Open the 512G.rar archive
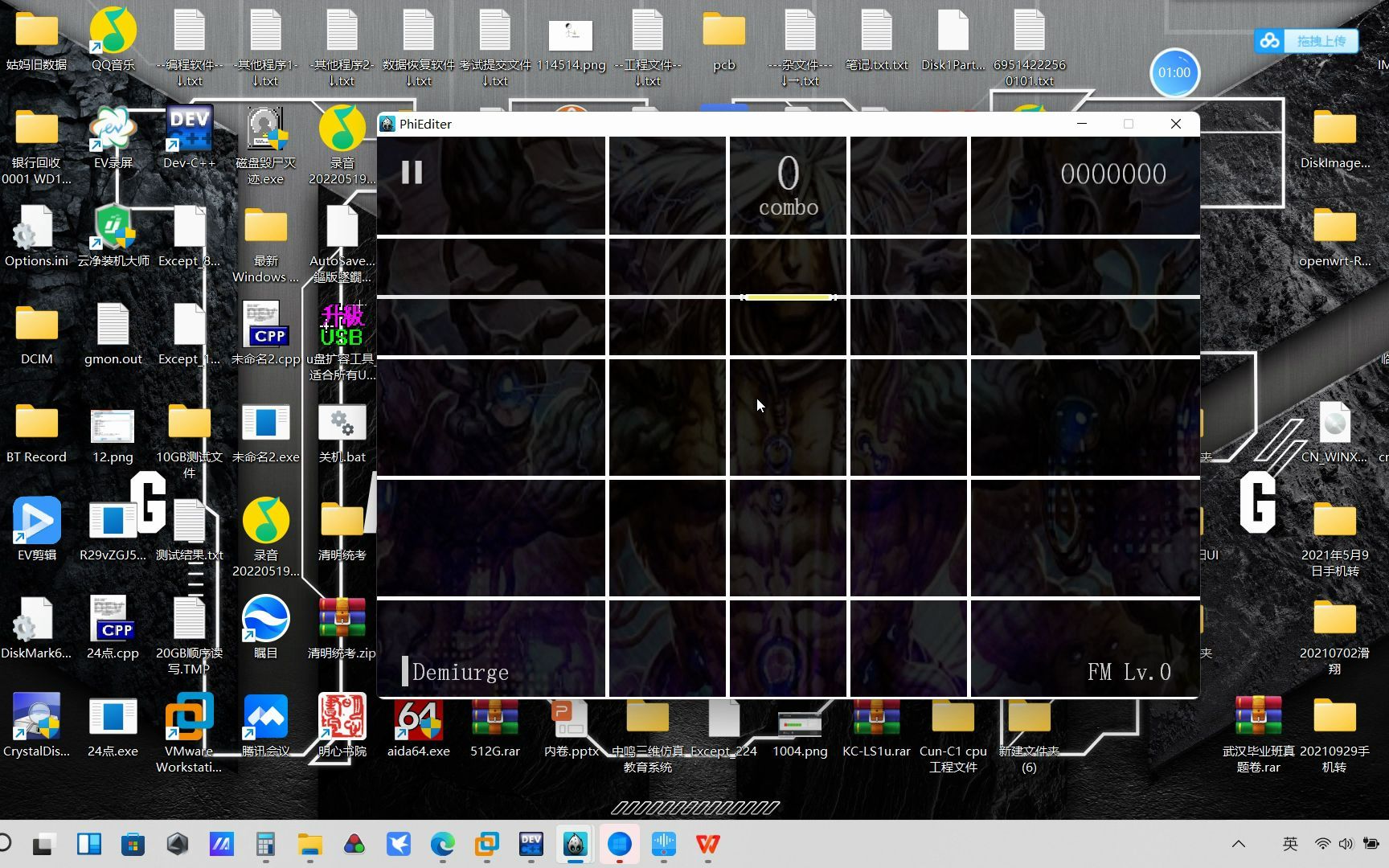 pyautogui.click(x=495, y=725)
